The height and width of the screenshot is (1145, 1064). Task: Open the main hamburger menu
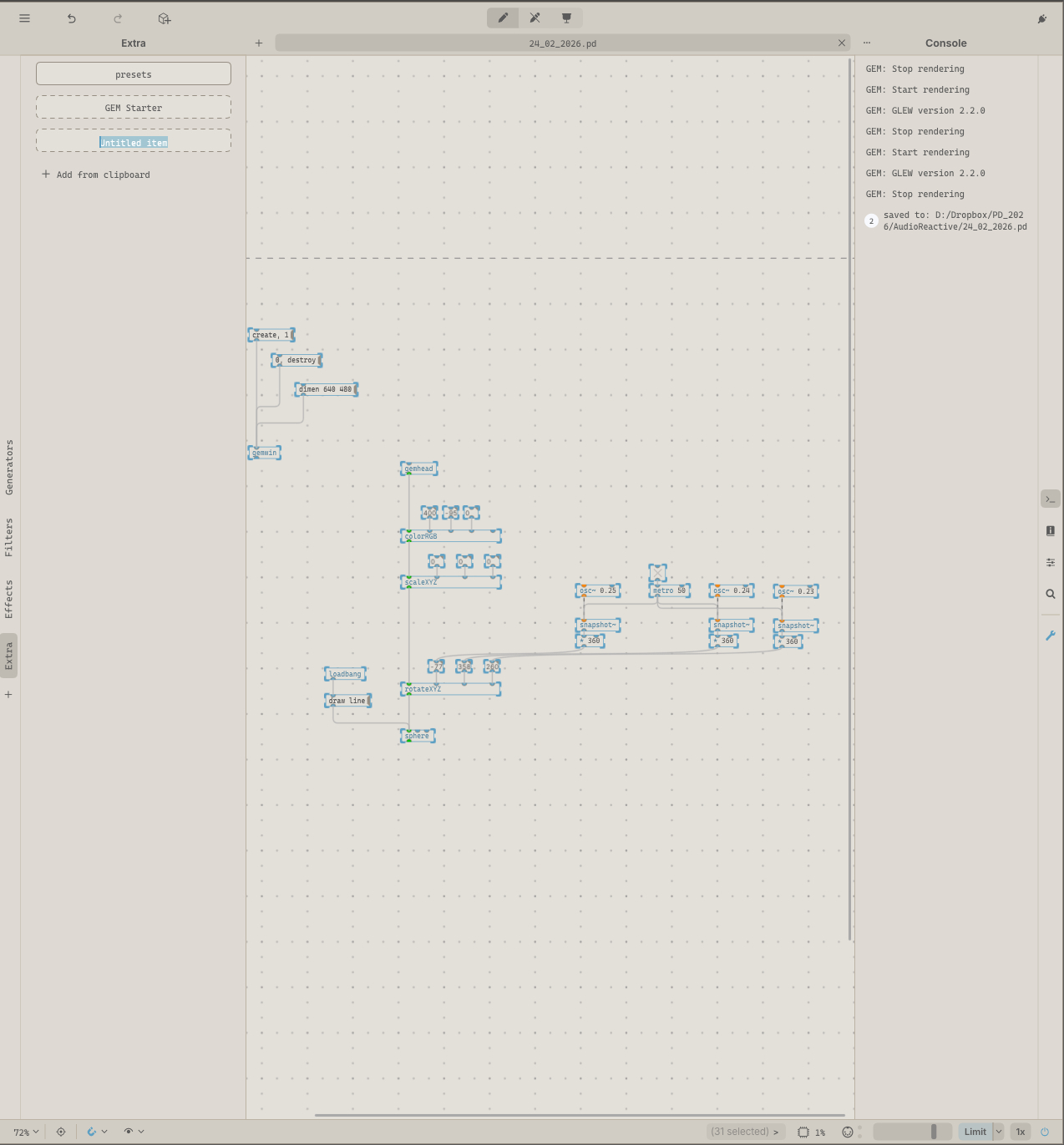pyautogui.click(x=24, y=18)
